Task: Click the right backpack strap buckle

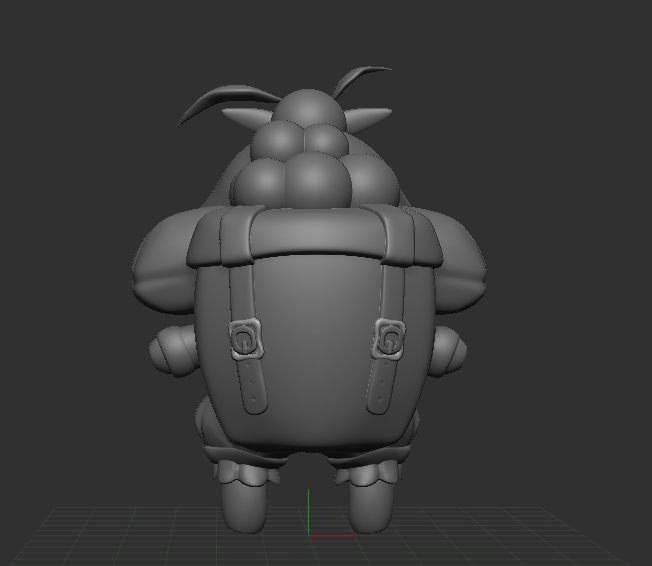Action: [x=389, y=337]
